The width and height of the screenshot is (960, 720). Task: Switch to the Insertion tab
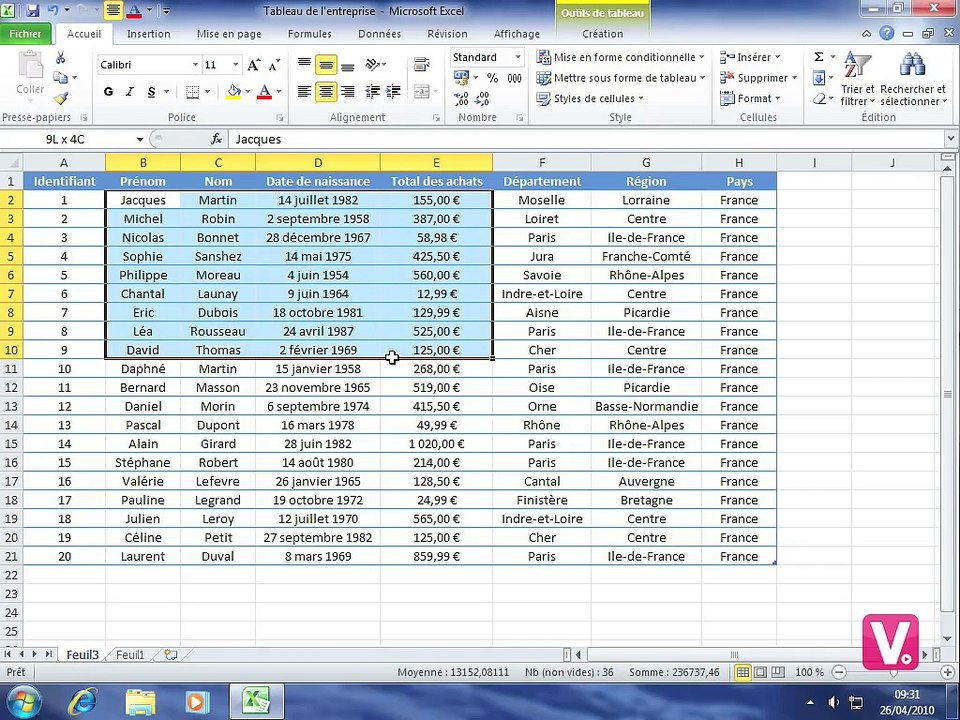(148, 34)
